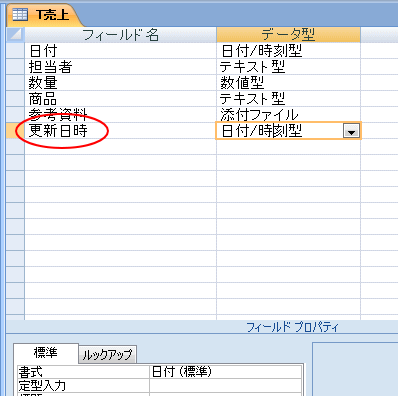
Task: Click the 書式 property label
Action: click(83, 372)
